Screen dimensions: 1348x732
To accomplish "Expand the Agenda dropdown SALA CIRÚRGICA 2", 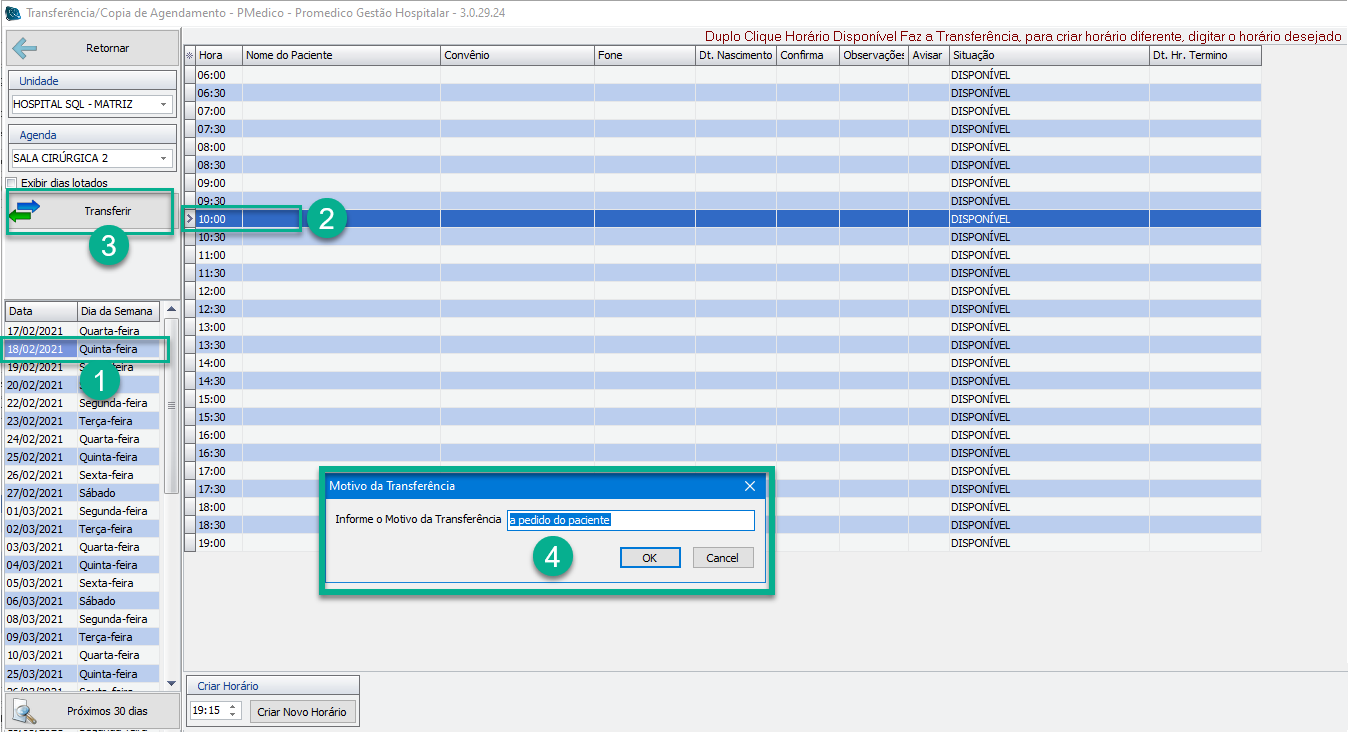I will pyautogui.click(x=163, y=158).
